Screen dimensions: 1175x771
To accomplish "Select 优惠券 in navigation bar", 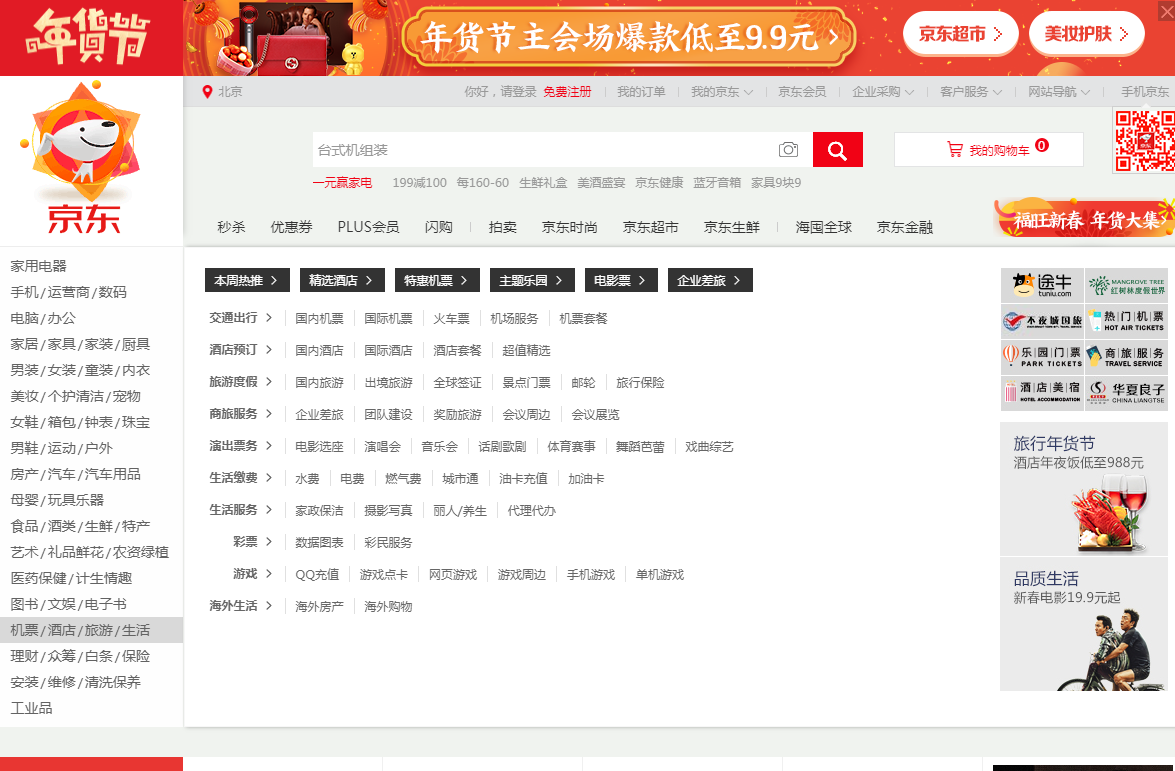I will click(x=292, y=227).
